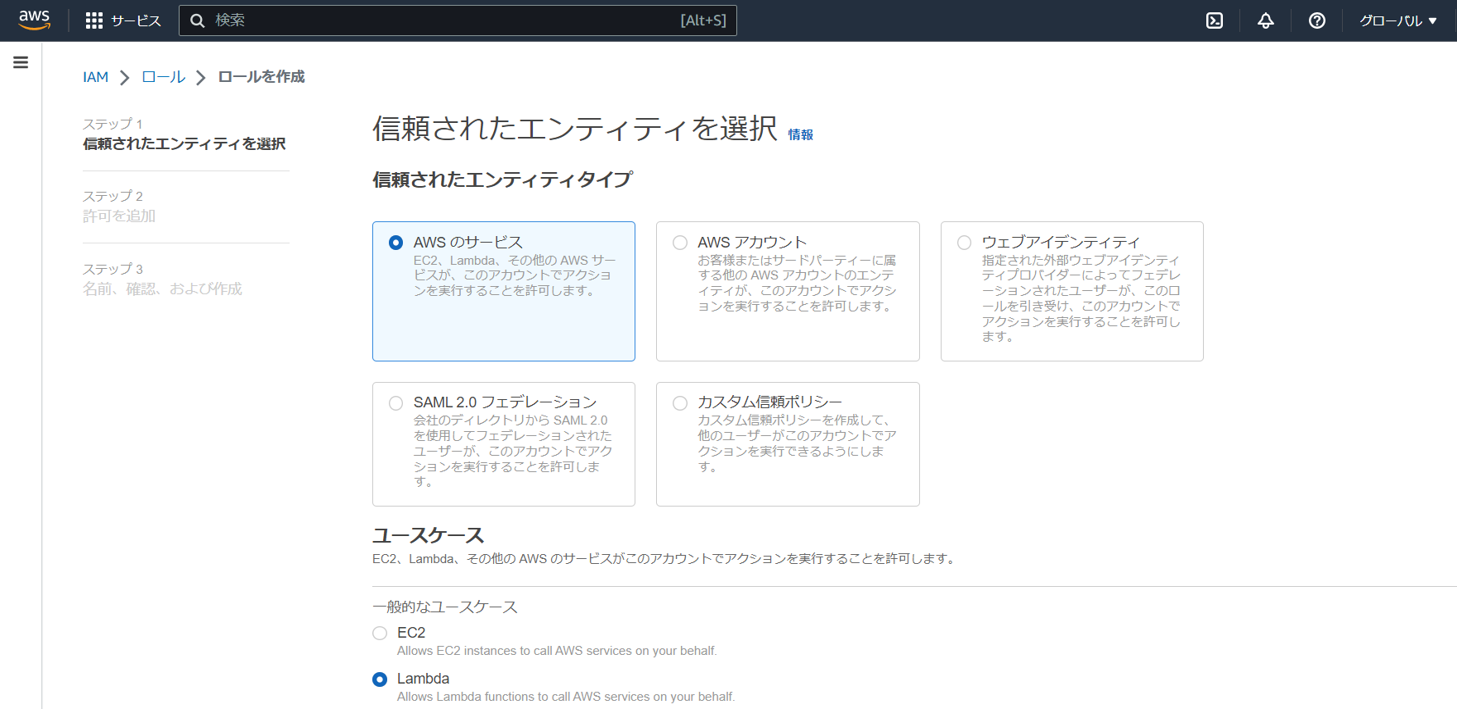Navigate to ロール breadcrumb link
The image size is (1457, 709).
click(163, 77)
